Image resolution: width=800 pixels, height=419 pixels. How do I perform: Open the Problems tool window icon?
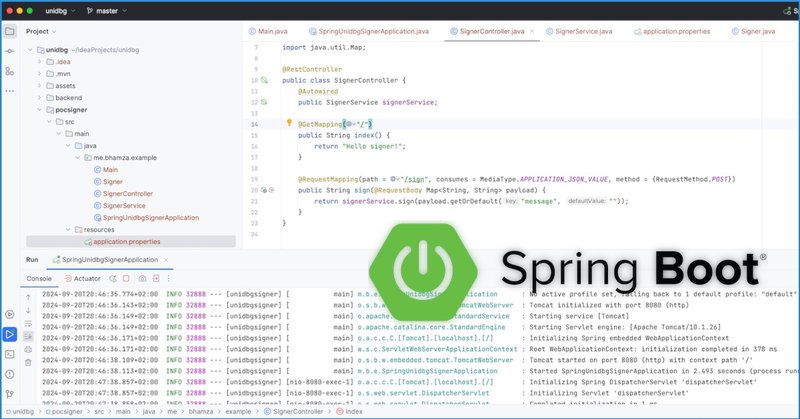coord(10,374)
